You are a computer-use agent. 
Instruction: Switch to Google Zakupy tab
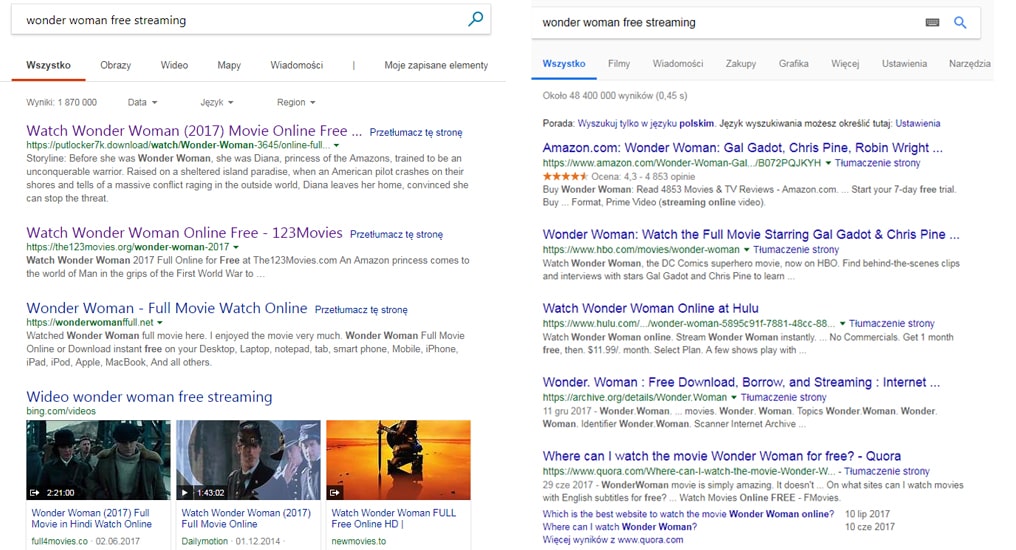pyautogui.click(x=741, y=63)
